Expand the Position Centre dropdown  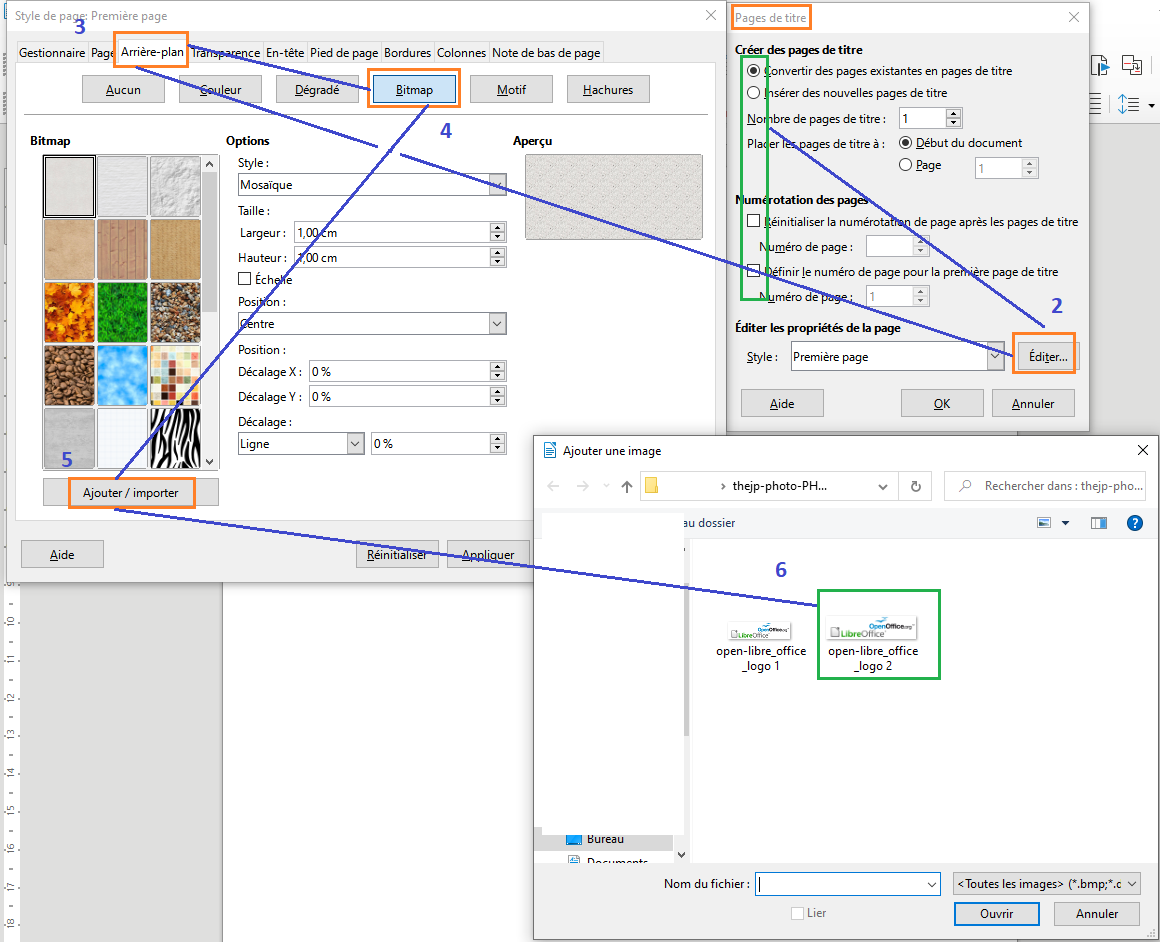tap(497, 323)
